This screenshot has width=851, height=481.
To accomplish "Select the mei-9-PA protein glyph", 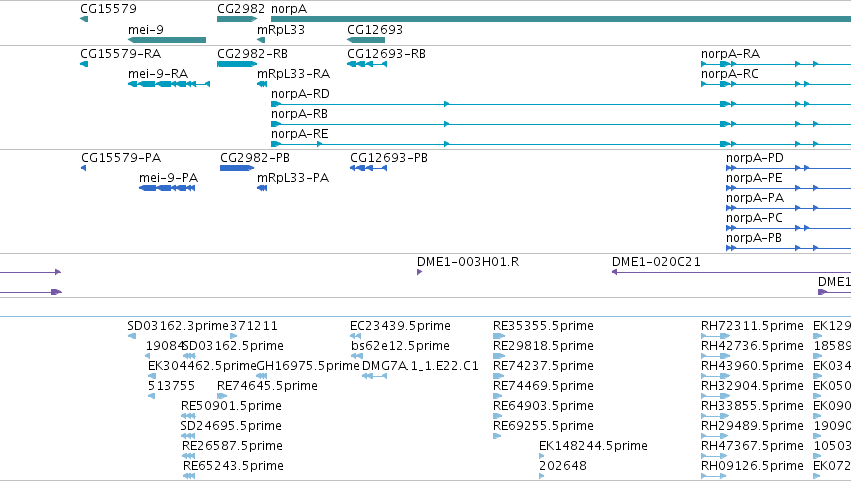I will click(167, 188).
